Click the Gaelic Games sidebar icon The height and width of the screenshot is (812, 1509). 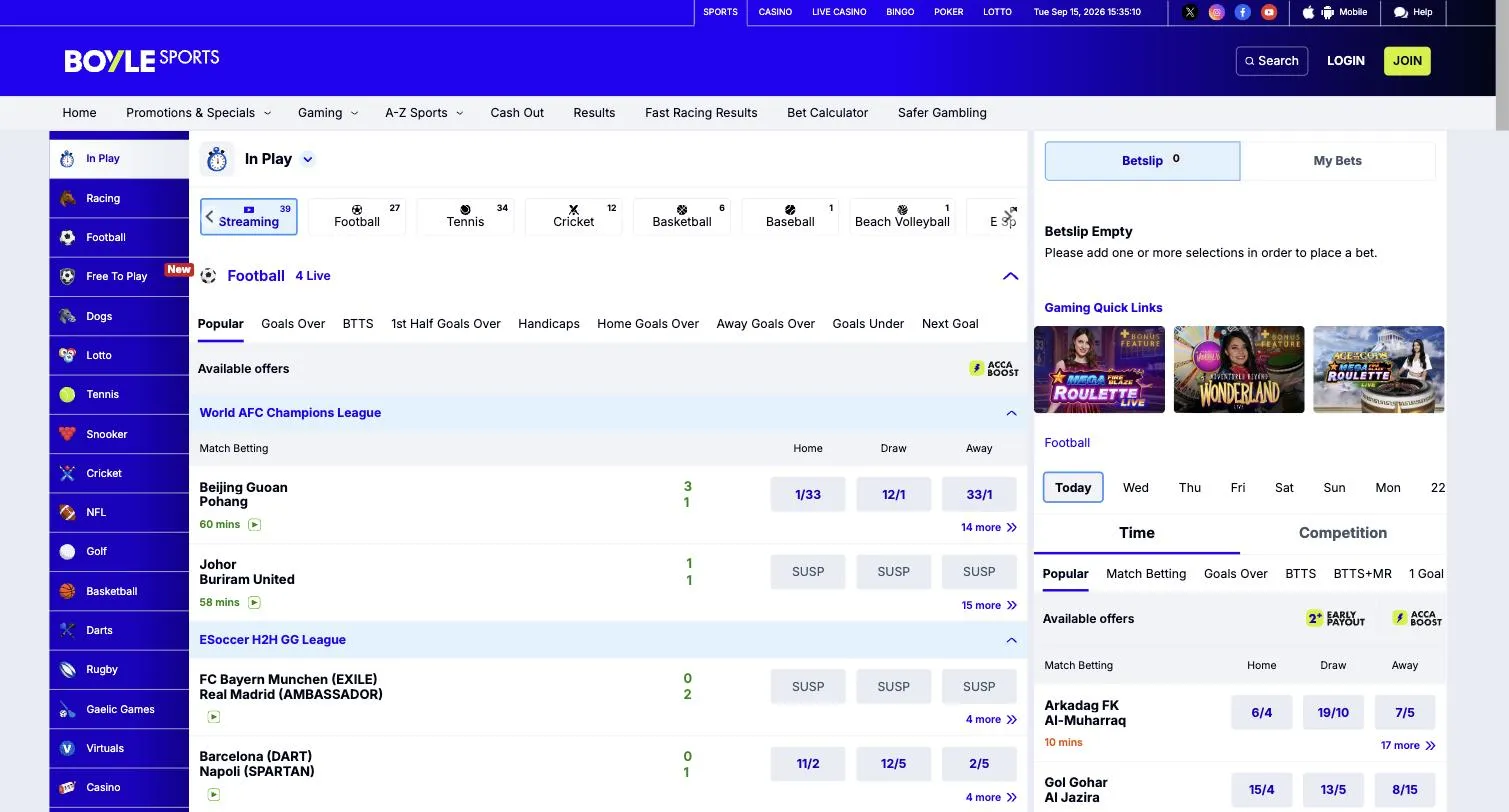coord(67,709)
